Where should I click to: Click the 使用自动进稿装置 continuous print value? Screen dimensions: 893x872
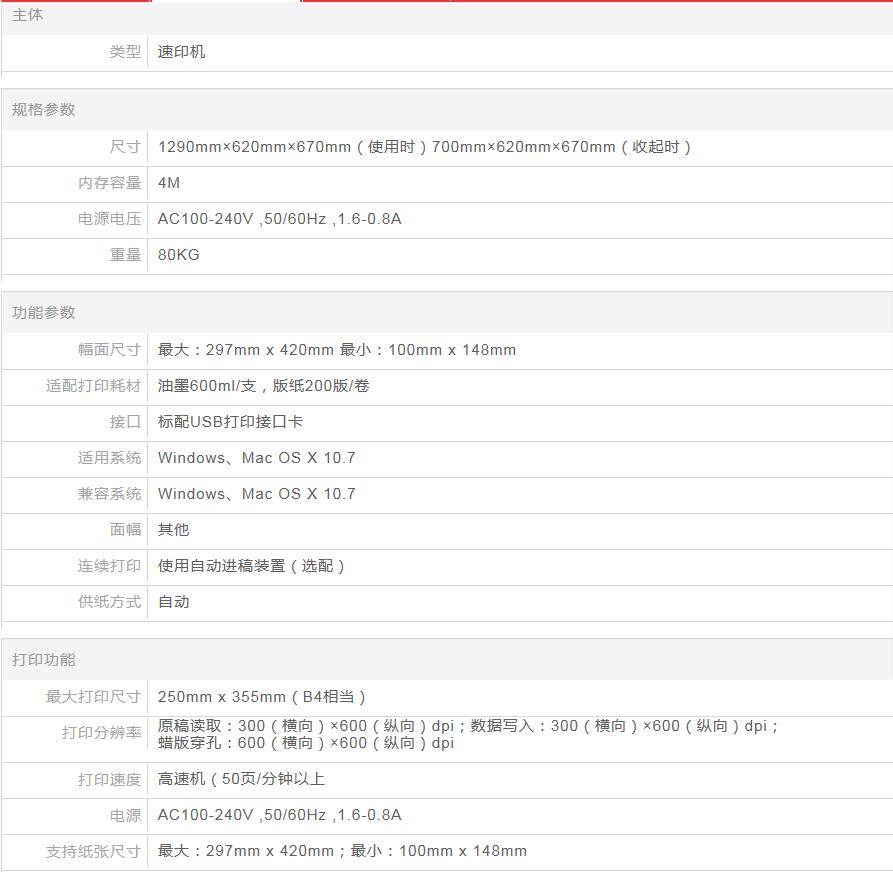(252, 566)
